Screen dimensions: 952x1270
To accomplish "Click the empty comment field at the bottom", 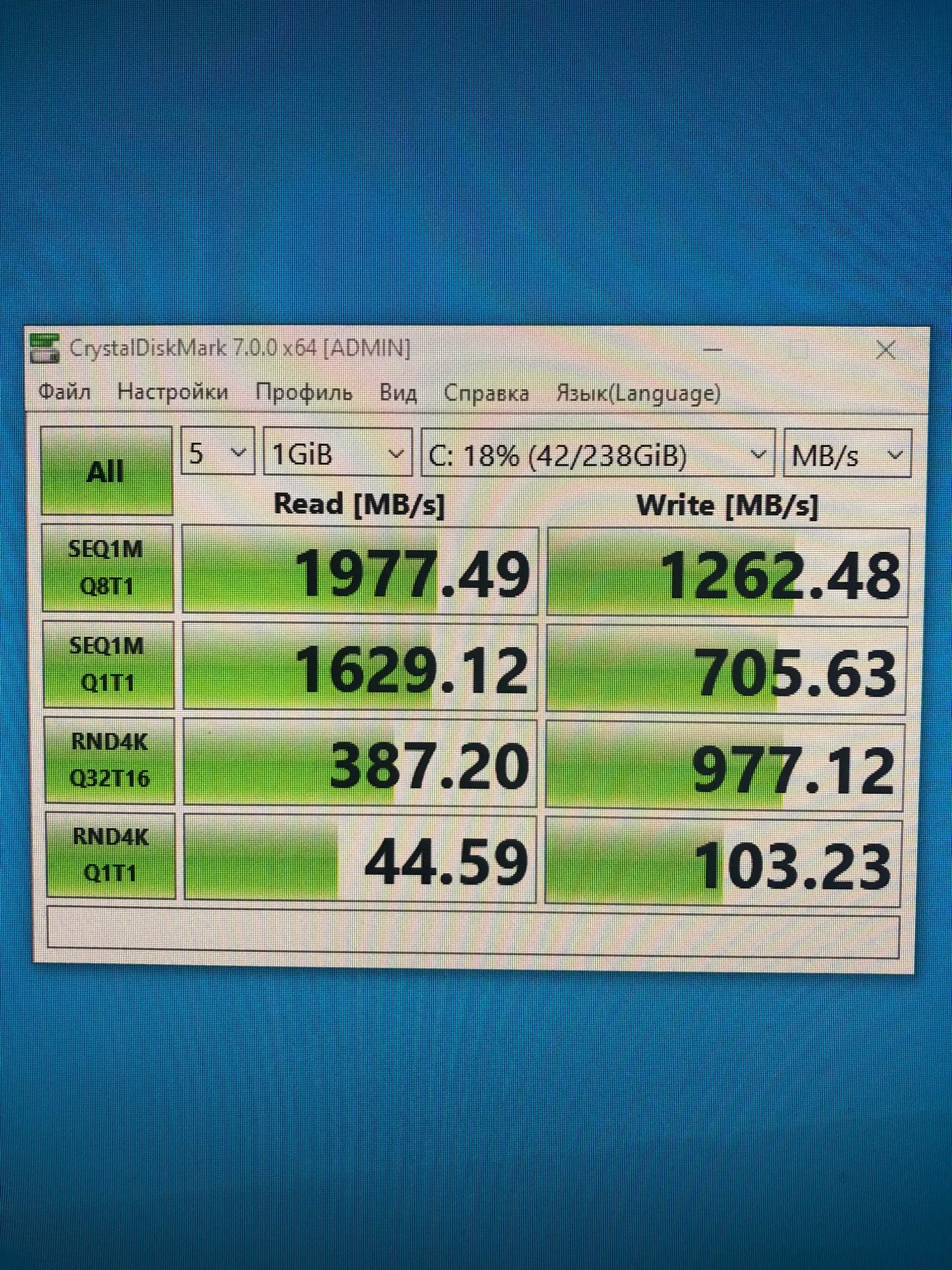I will [473, 932].
